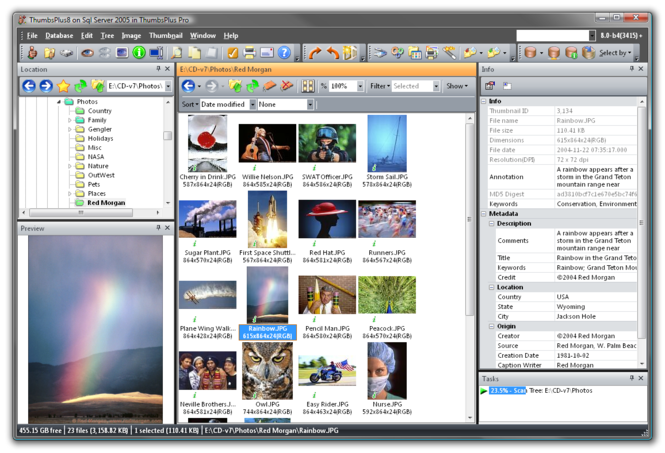Click the first icon in the Info panel toolbar

[x=490, y=86]
